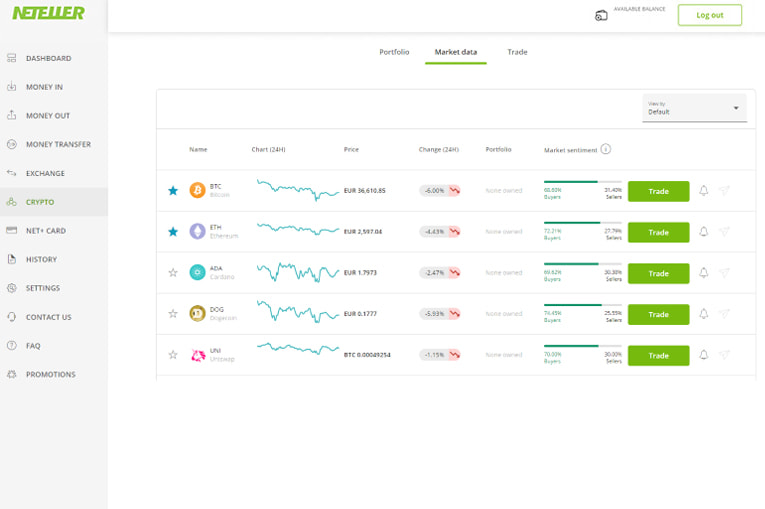Image resolution: width=765 pixels, height=509 pixels.
Task: Click the Promotions badge icon
Action: point(12,374)
